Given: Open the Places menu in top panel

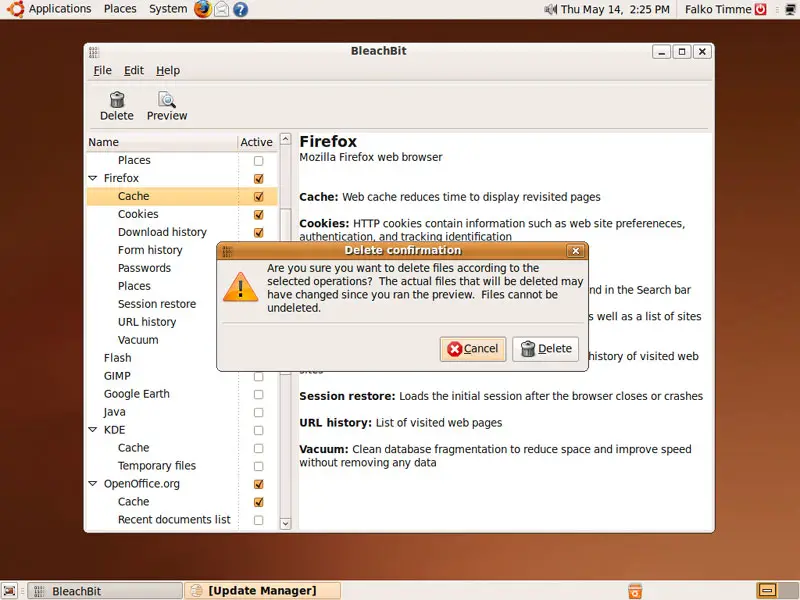Looking at the screenshot, I should click(x=120, y=9).
